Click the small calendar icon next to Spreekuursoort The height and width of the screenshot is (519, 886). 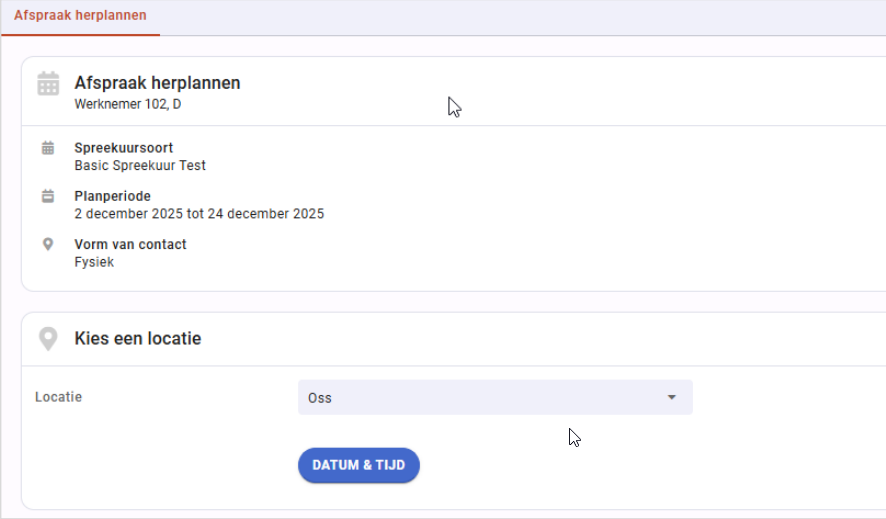(x=48, y=148)
